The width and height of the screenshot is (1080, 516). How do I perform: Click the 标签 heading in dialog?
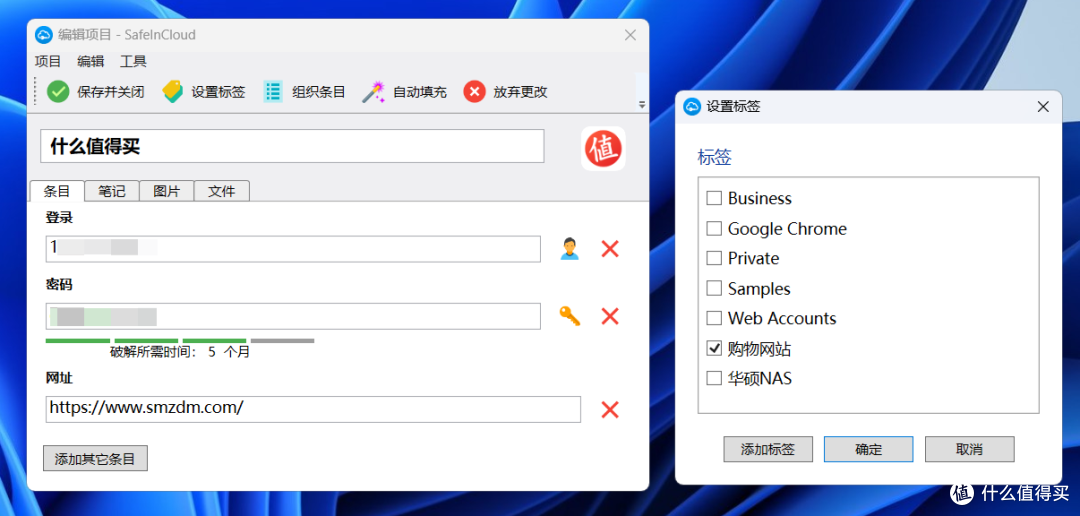[714, 157]
